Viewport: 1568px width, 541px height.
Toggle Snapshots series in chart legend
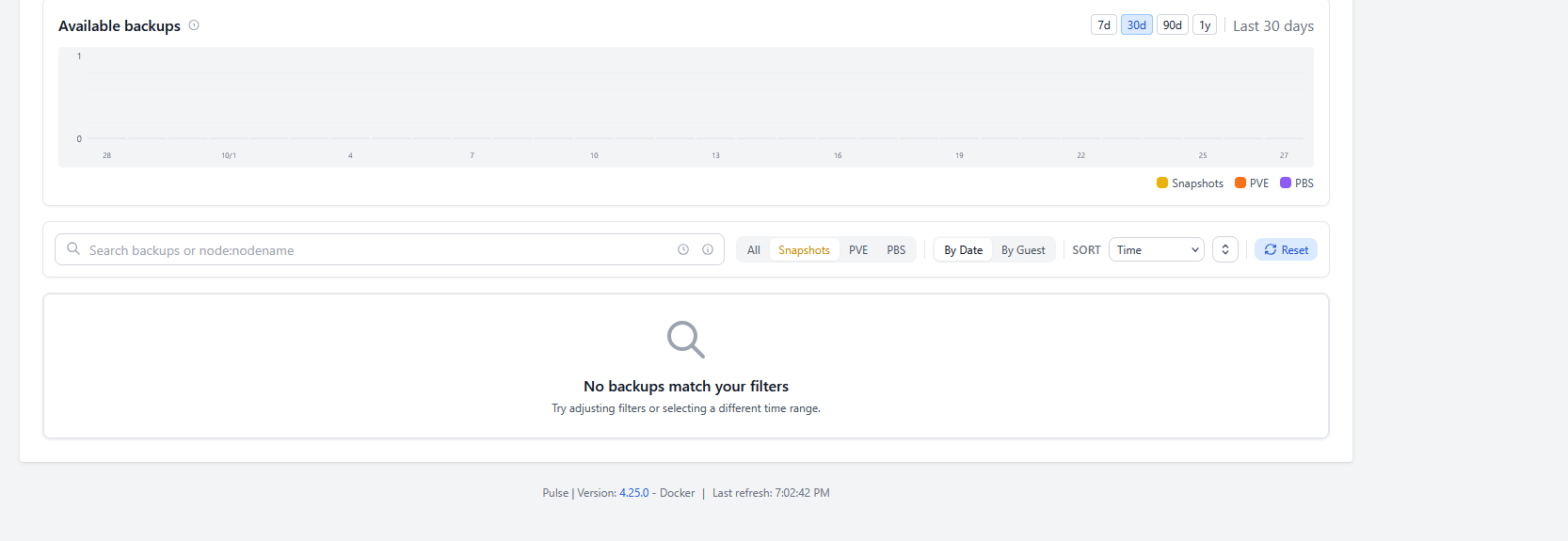(1190, 183)
